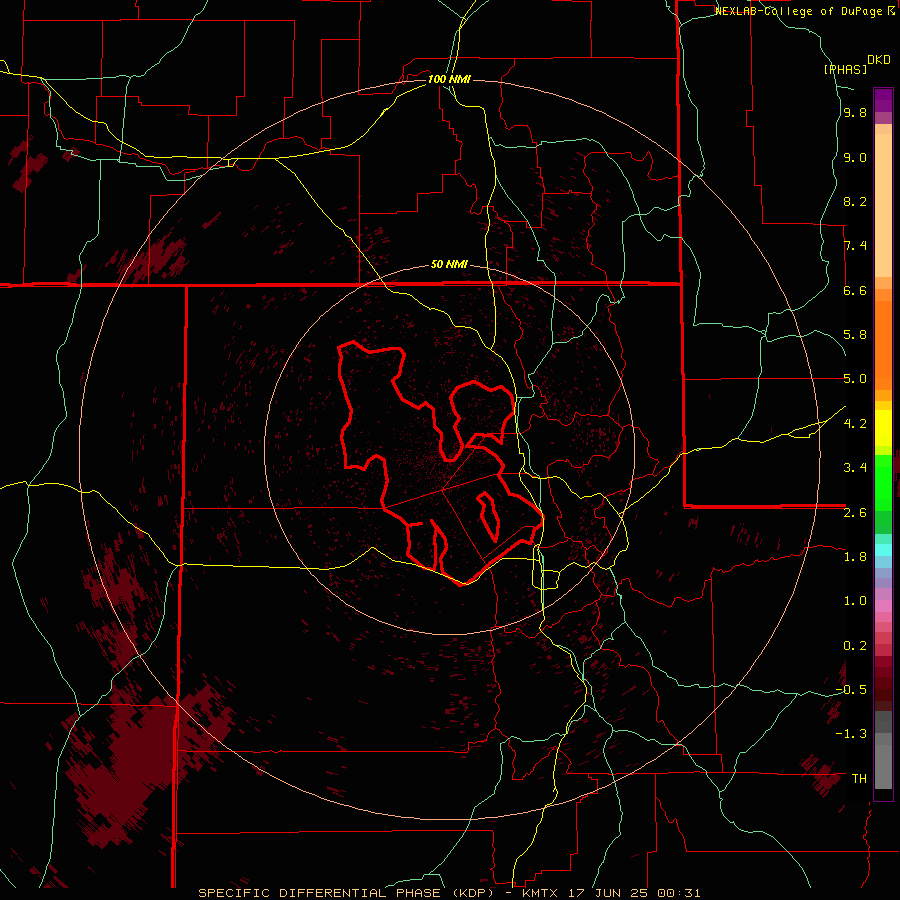Image resolution: width=900 pixels, height=900 pixels.
Task: Click the 6.6 value on the legend
Action: point(855,290)
